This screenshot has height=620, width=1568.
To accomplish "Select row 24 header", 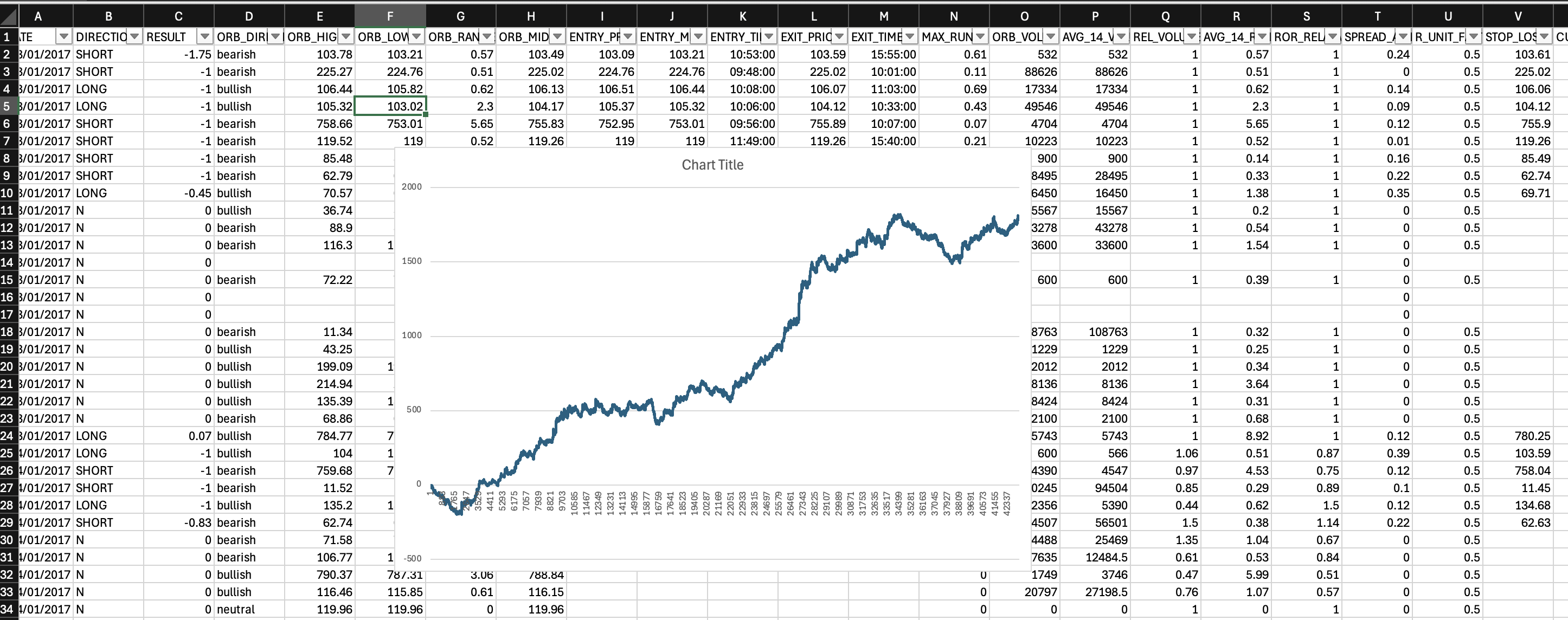I will (7, 436).
